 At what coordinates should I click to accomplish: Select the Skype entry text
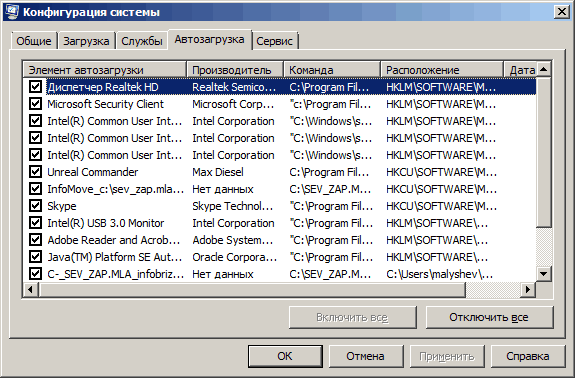(x=62, y=206)
